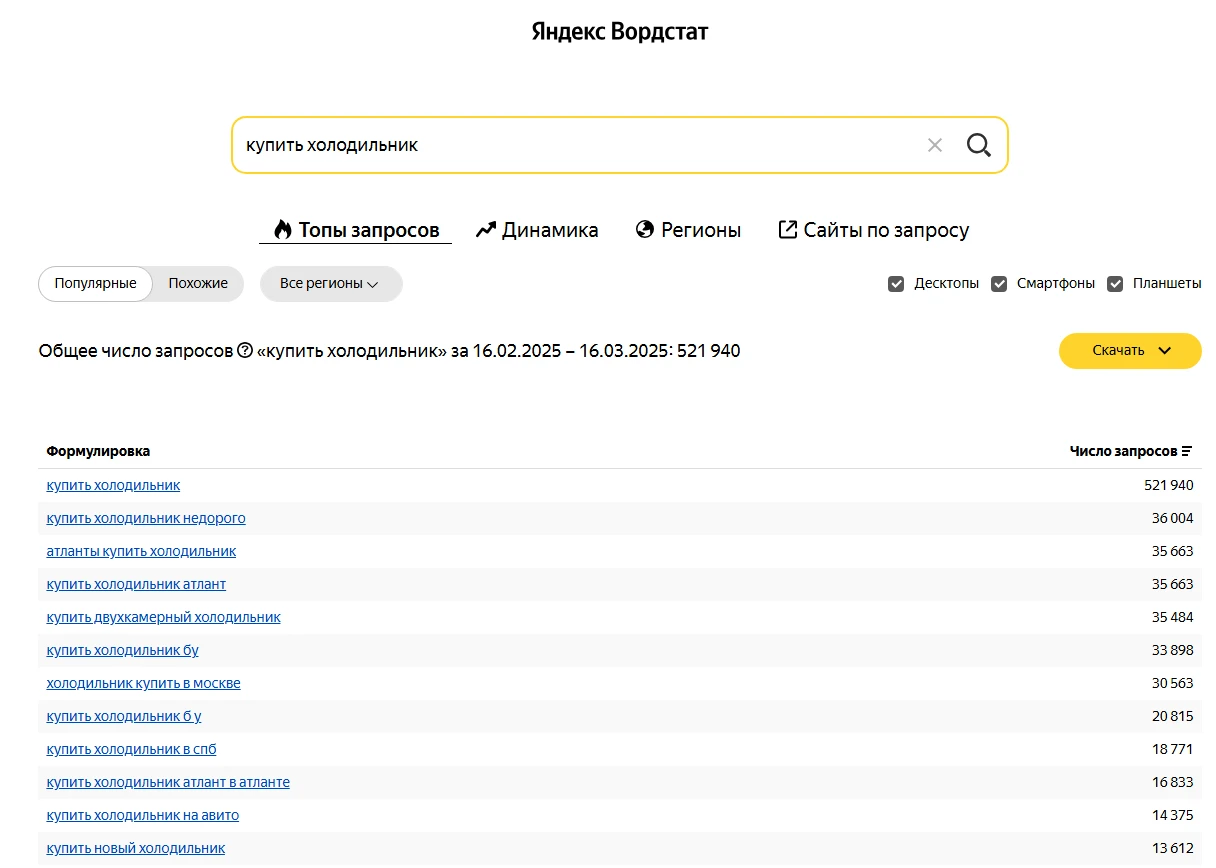Open the Скачать download dropdown
This screenshot has width=1216, height=868.
(x=1130, y=351)
